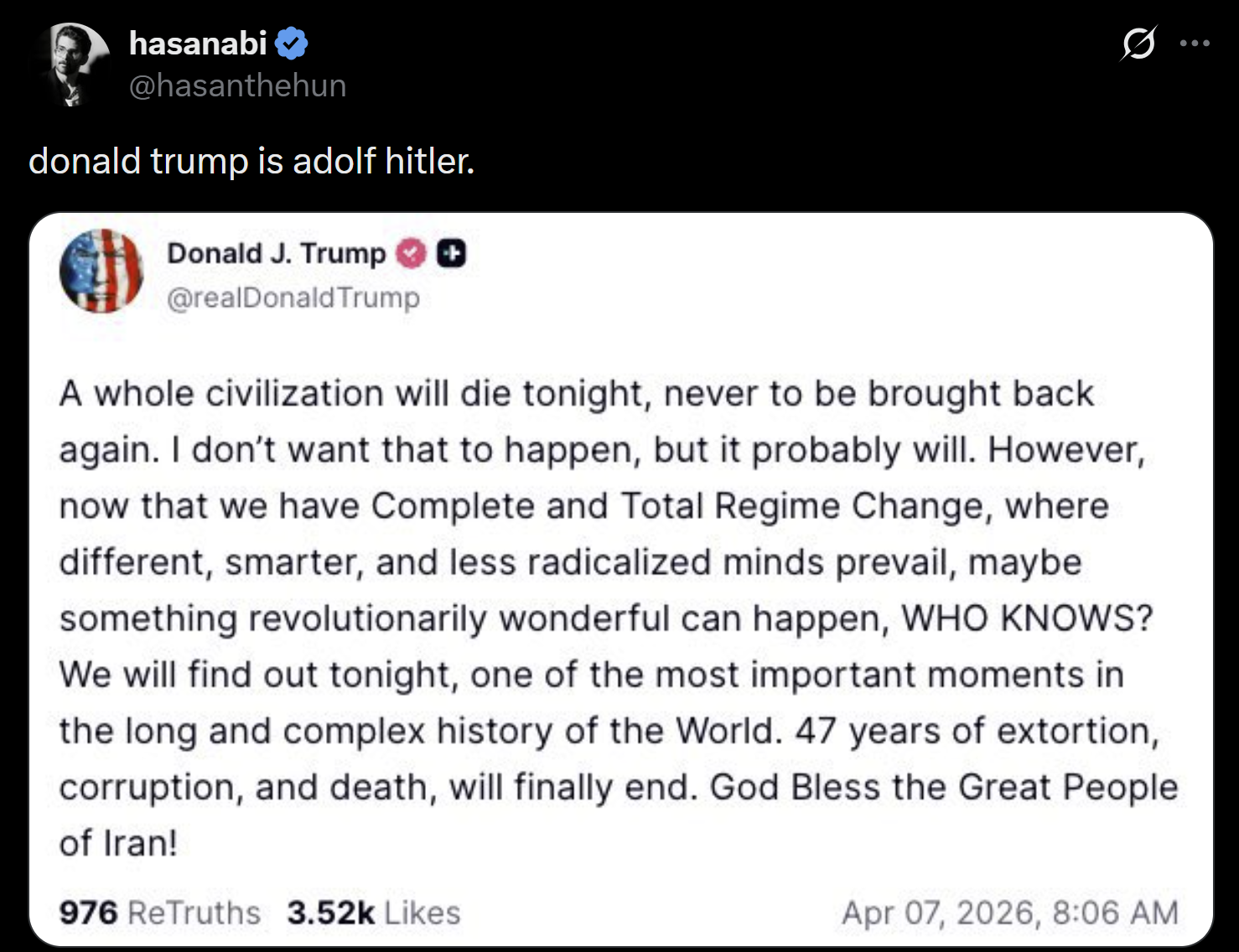
Task: Click the @hasanthehun handle
Action: coord(237,85)
